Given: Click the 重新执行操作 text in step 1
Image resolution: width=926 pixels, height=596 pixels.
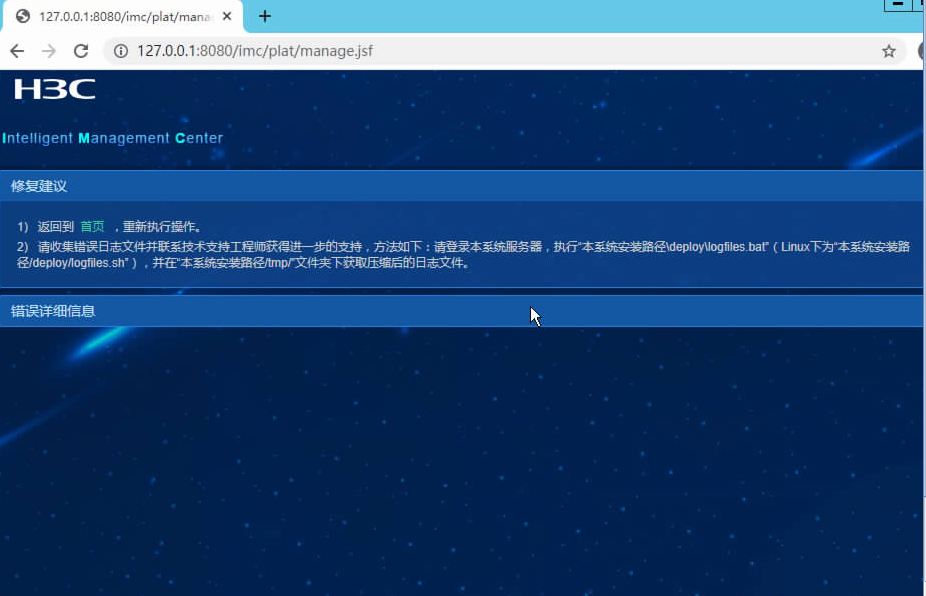Looking at the screenshot, I should (x=159, y=227).
